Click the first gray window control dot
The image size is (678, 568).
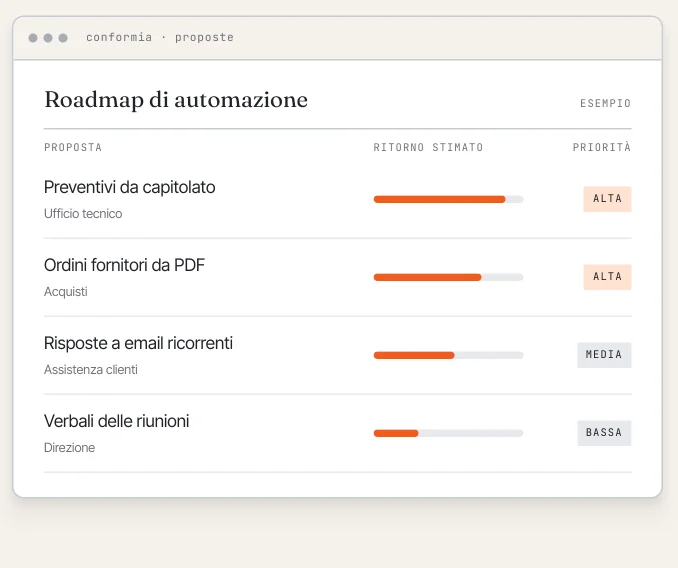pyautogui.click(x=33, y=38)
